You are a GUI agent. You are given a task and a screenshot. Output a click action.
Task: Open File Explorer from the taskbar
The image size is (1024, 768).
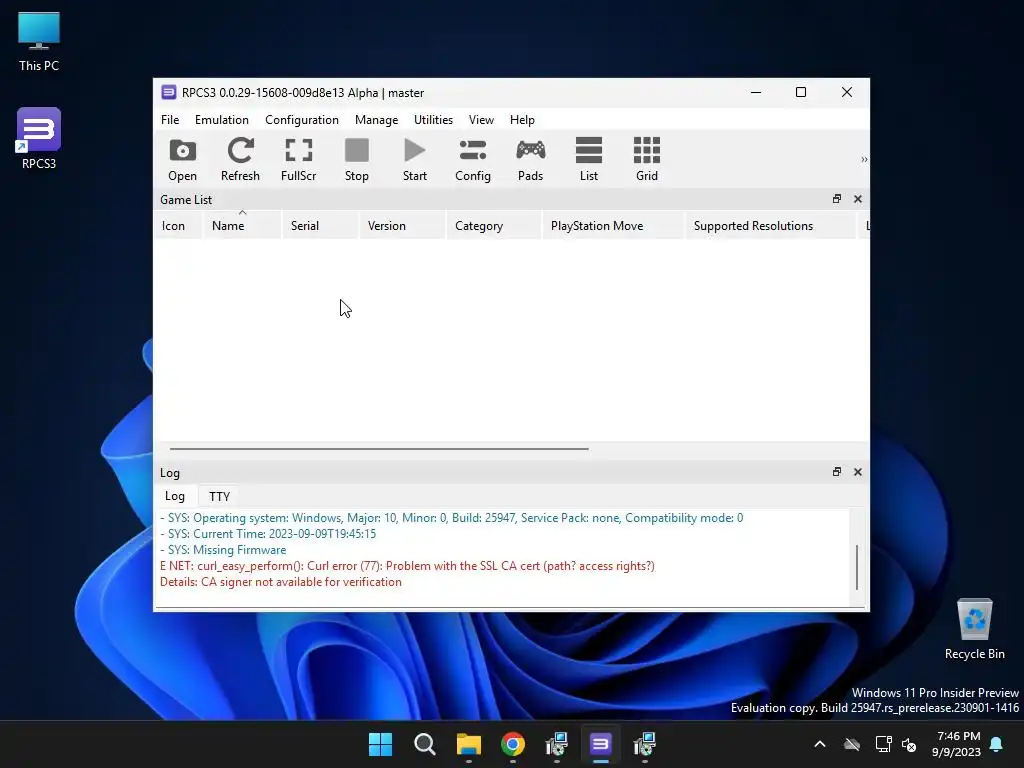pyautogui.click(x=468, y=744)
